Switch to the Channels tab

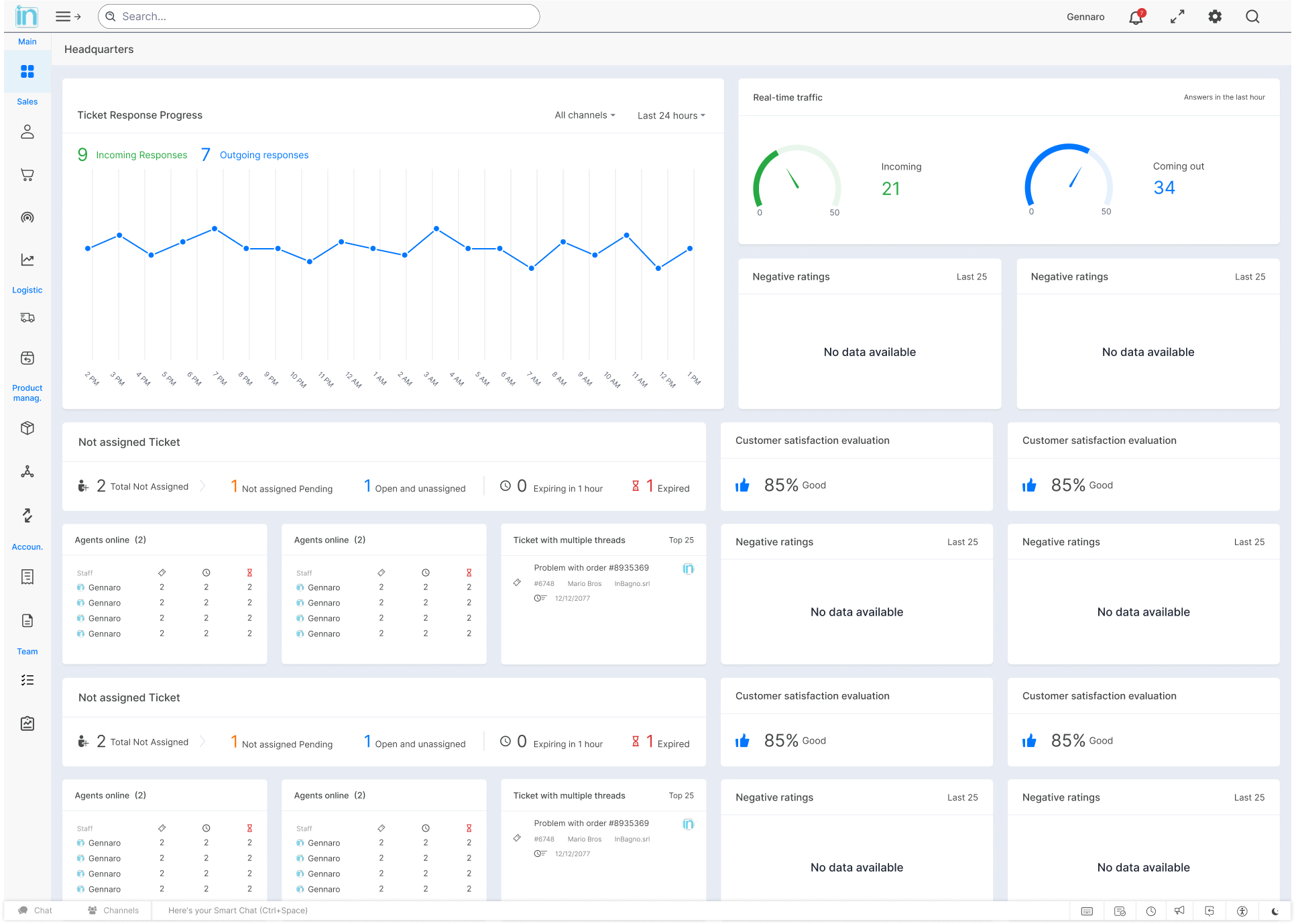113,911
